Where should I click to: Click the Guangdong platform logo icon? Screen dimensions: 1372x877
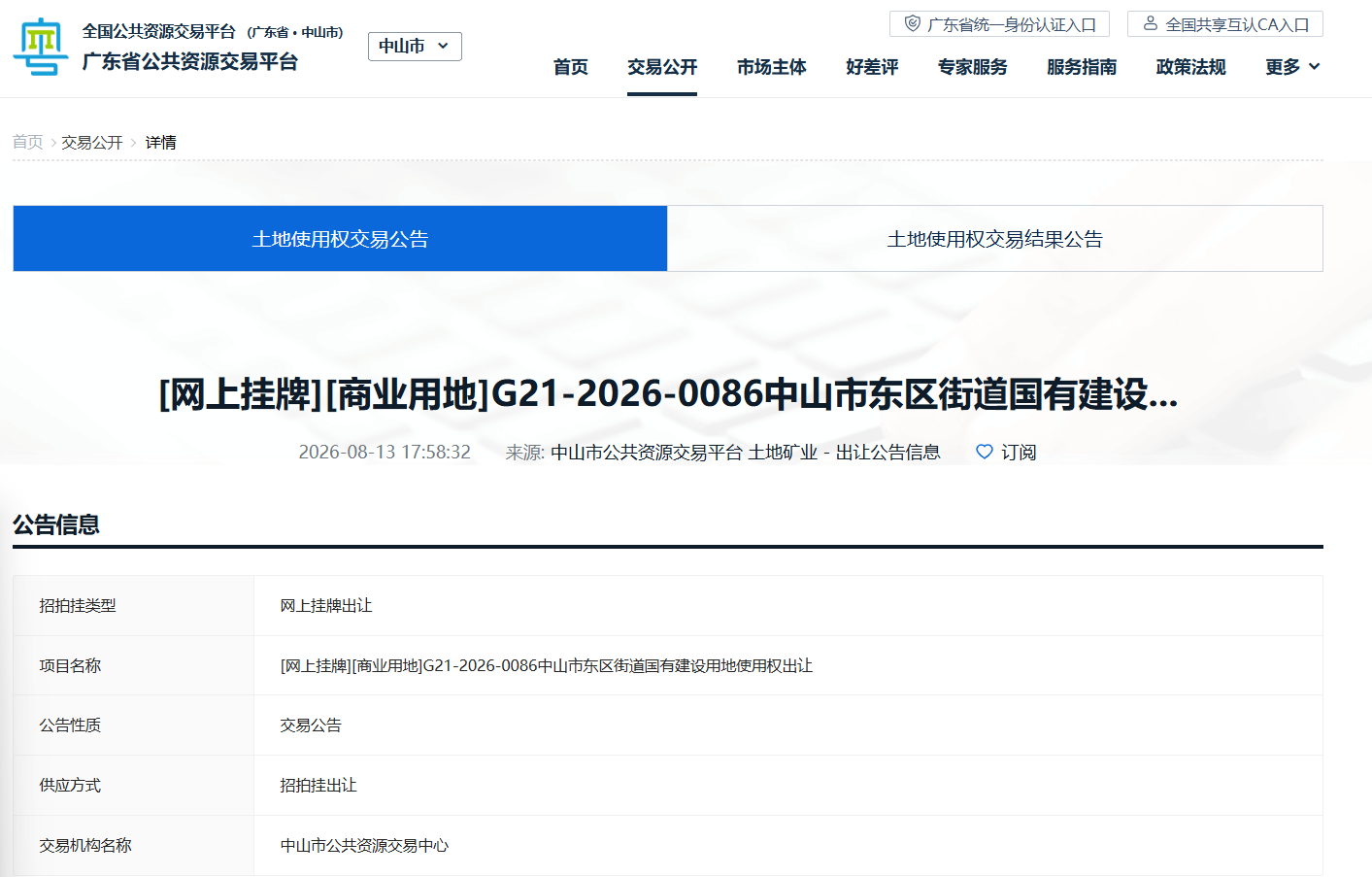pos(41,47)
